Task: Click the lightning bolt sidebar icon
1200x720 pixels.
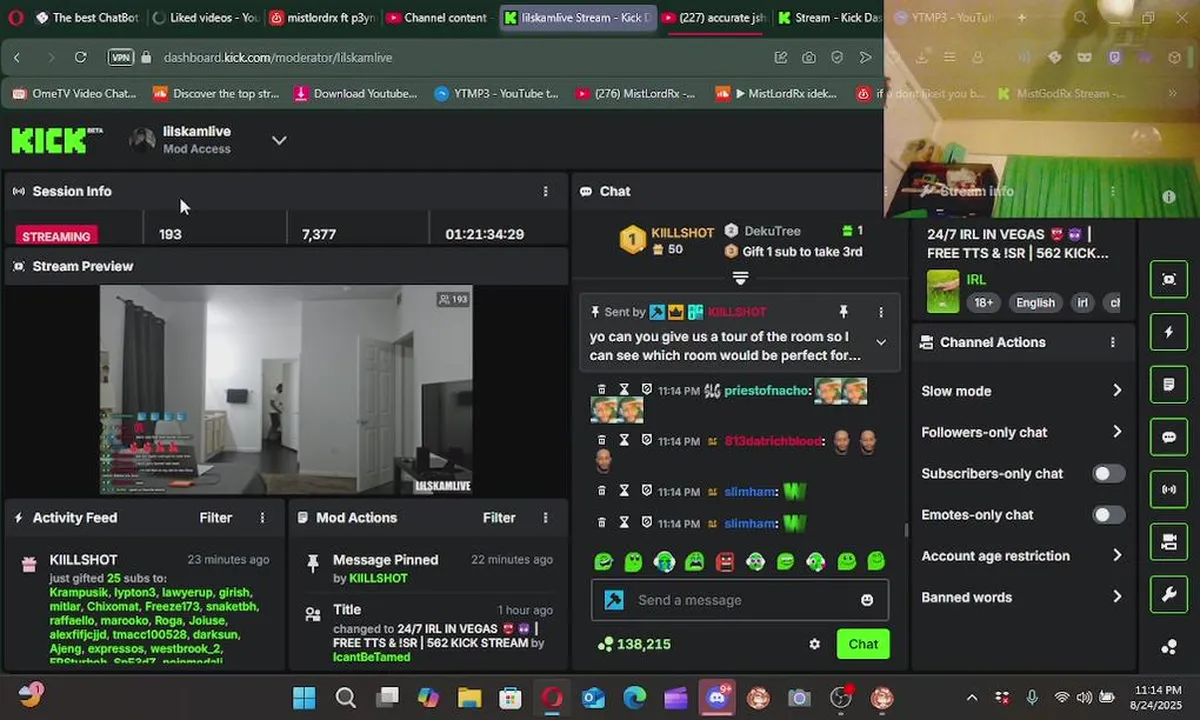Action: point(1169,332)
